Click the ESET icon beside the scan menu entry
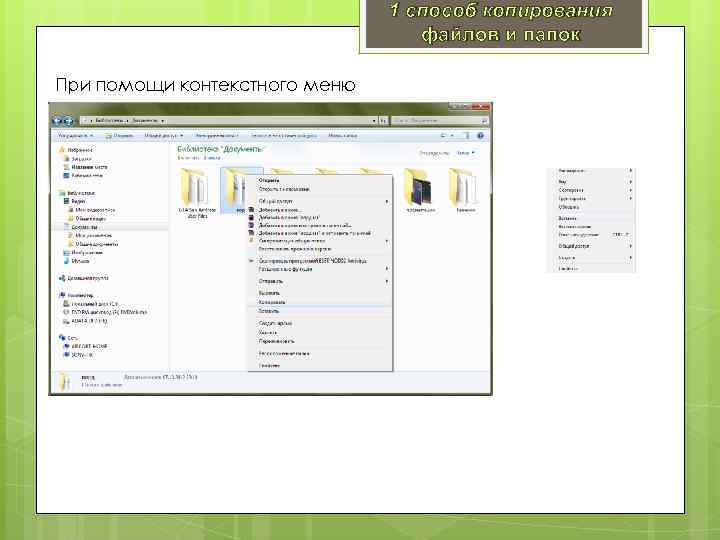This screenshot has width=720, height=540. (251, 260)
